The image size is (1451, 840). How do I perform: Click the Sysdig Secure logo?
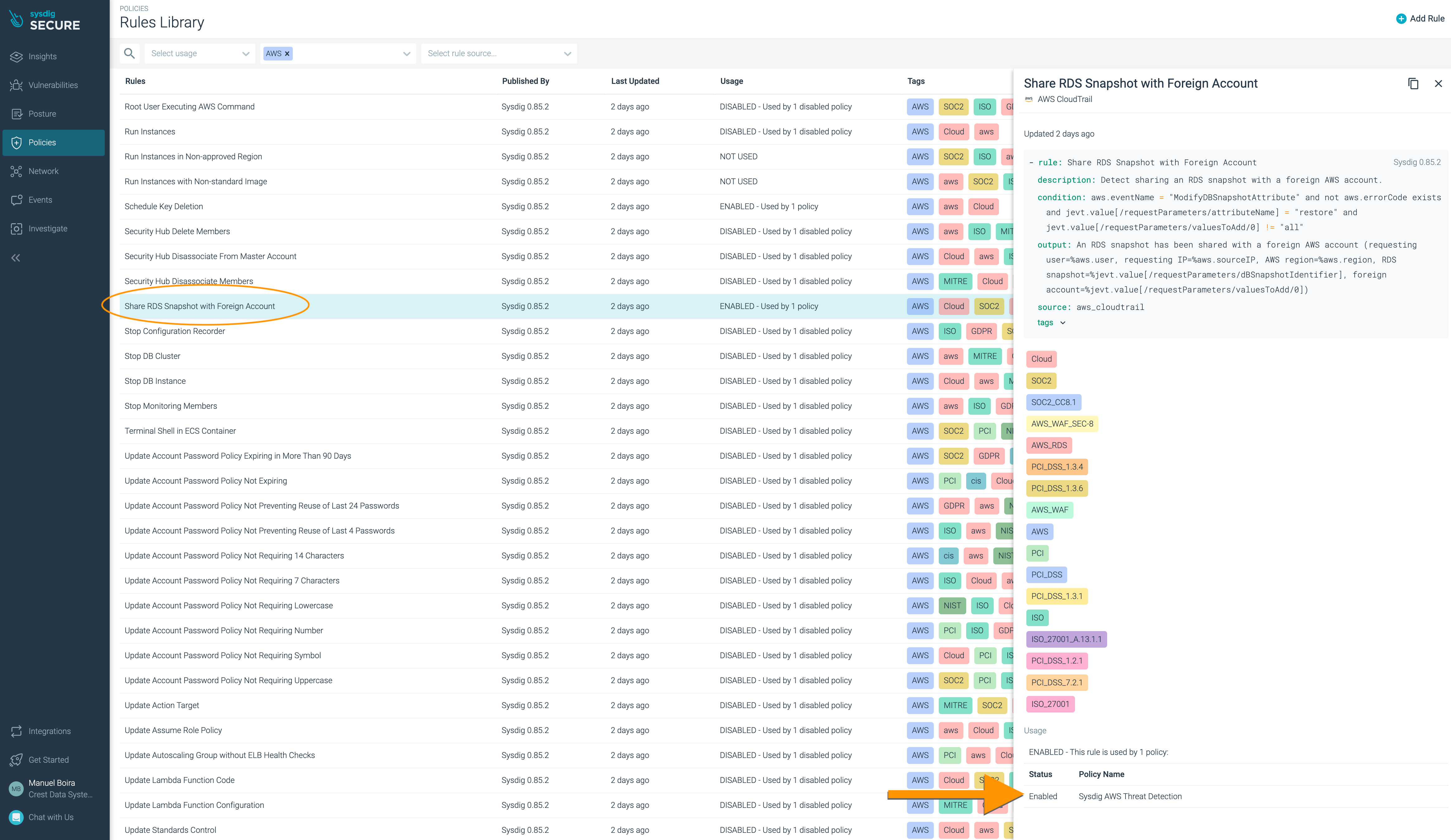coord(45,20)
